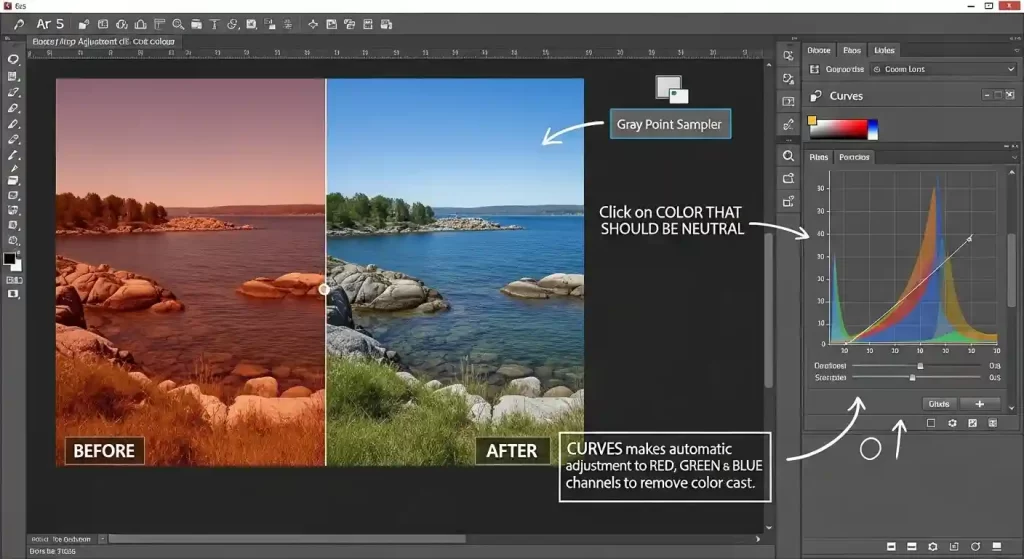Click the eyedropper-like icon in the middle vertical strip
Image resolution: width=1024 pixels, height=559 pixels.
point(788,124)
